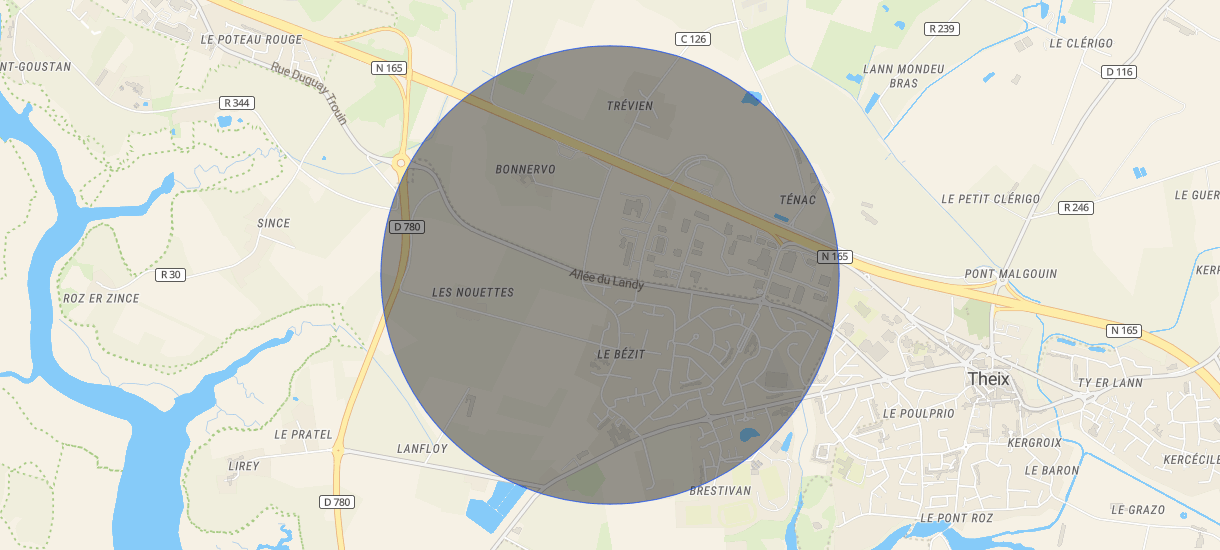Image resolution: width=1220 pixels, height=550 pixels.
Task: Click the Brestivan label below the circle
Action: pyautogui.click(x=720, y=491)
